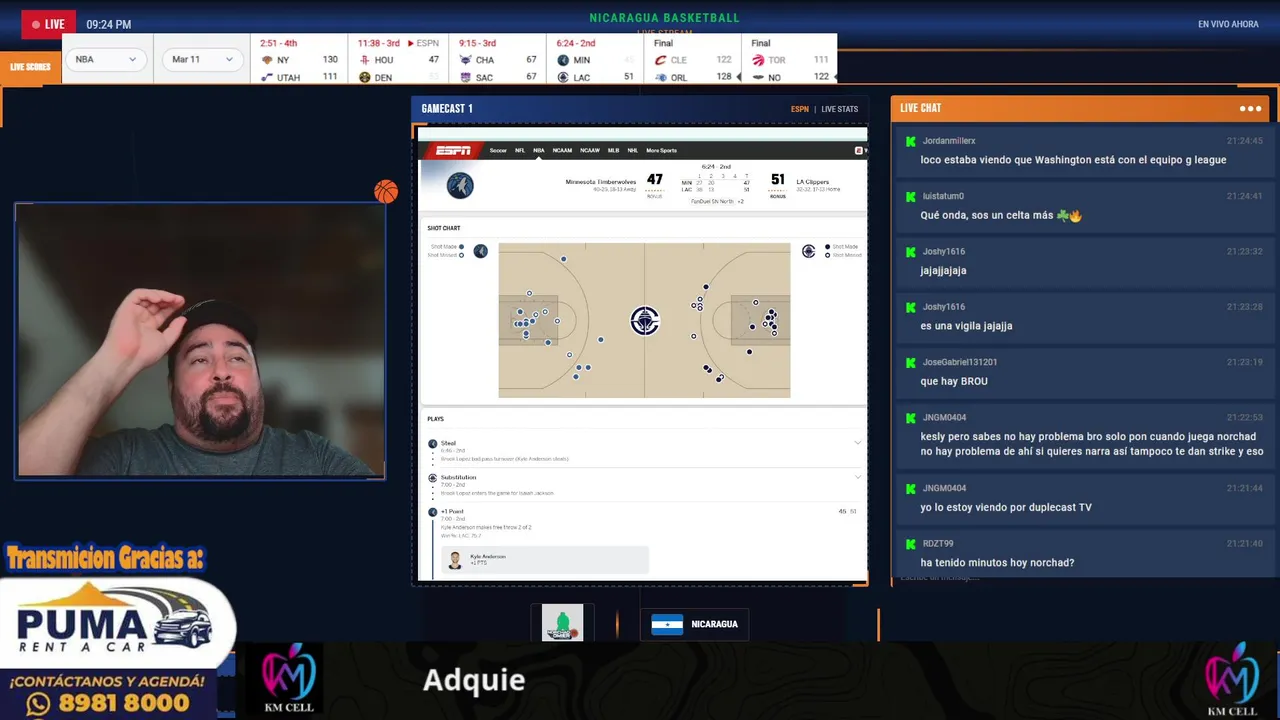The image size is (1280, 720).
Task: Click the Timberwolves icon on +1 Point play
Action: point(433,512)
